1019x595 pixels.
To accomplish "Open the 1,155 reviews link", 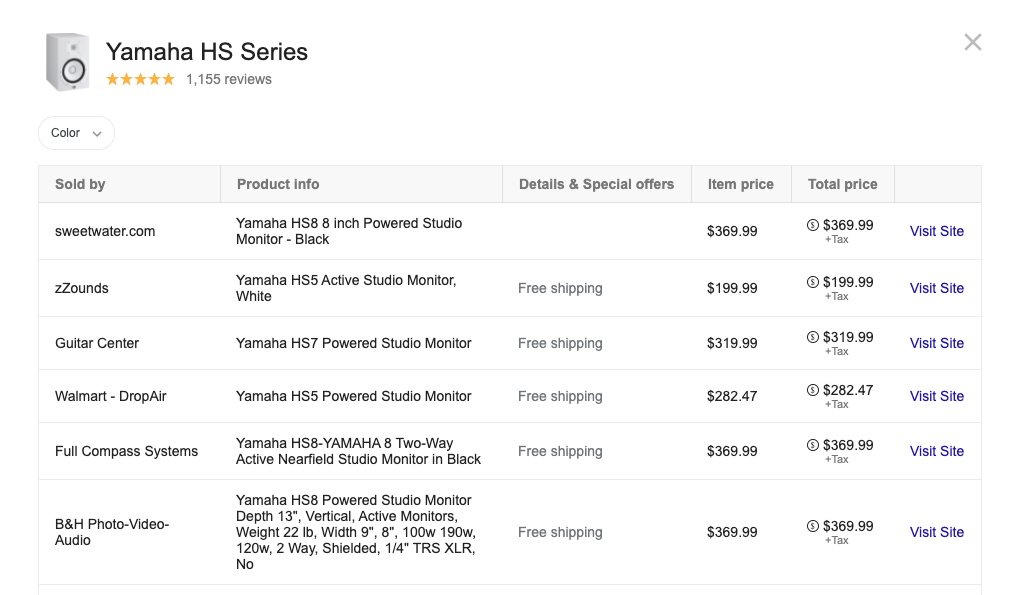I will (229, 79).
